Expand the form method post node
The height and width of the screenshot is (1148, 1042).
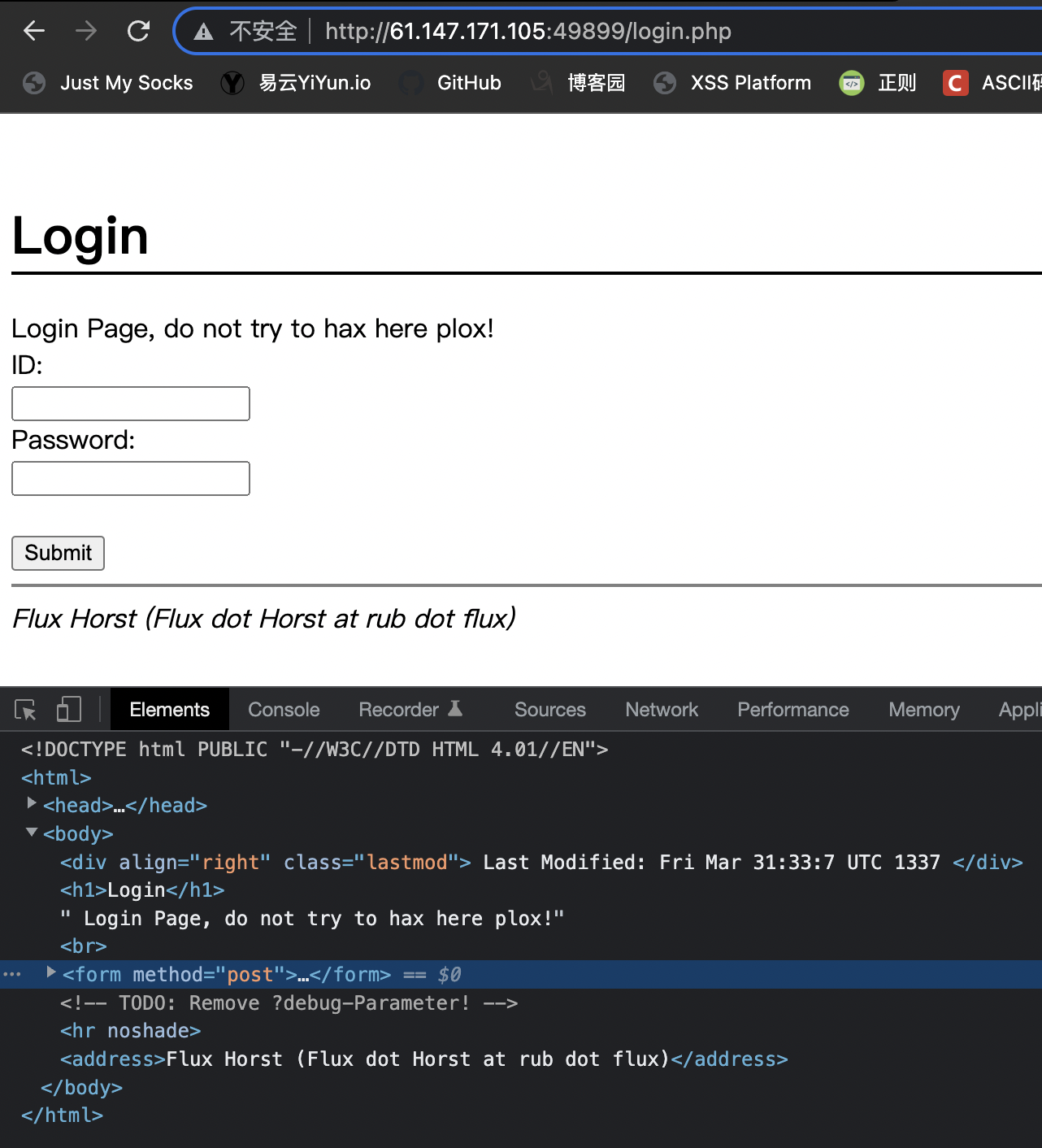point(51,973)
